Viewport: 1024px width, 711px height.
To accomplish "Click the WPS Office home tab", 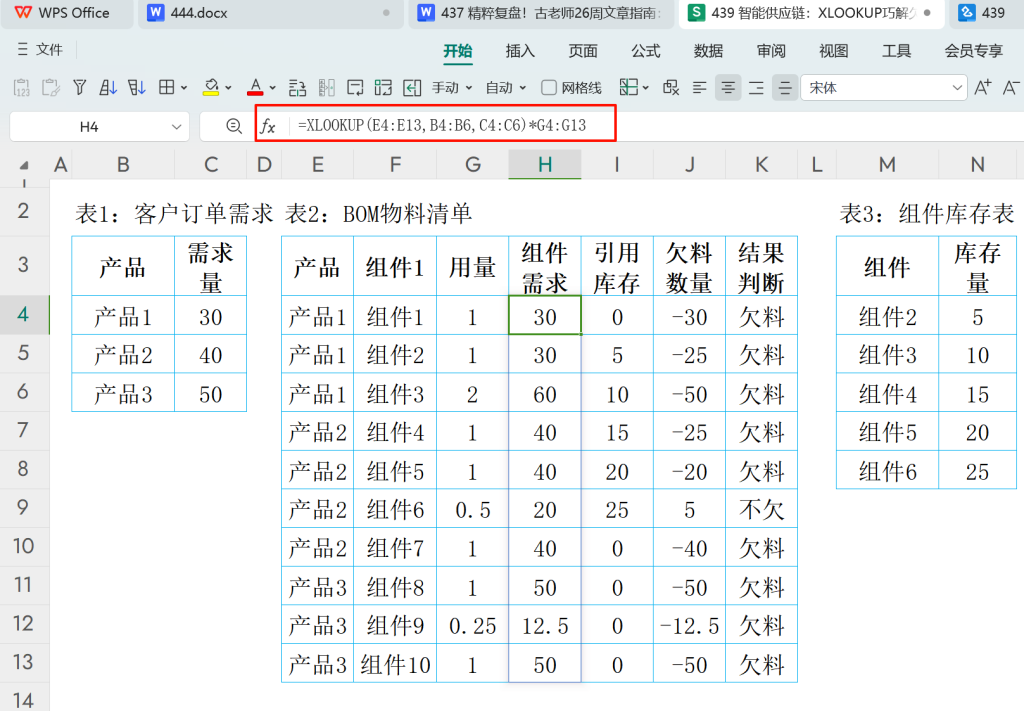I will 63,13.
